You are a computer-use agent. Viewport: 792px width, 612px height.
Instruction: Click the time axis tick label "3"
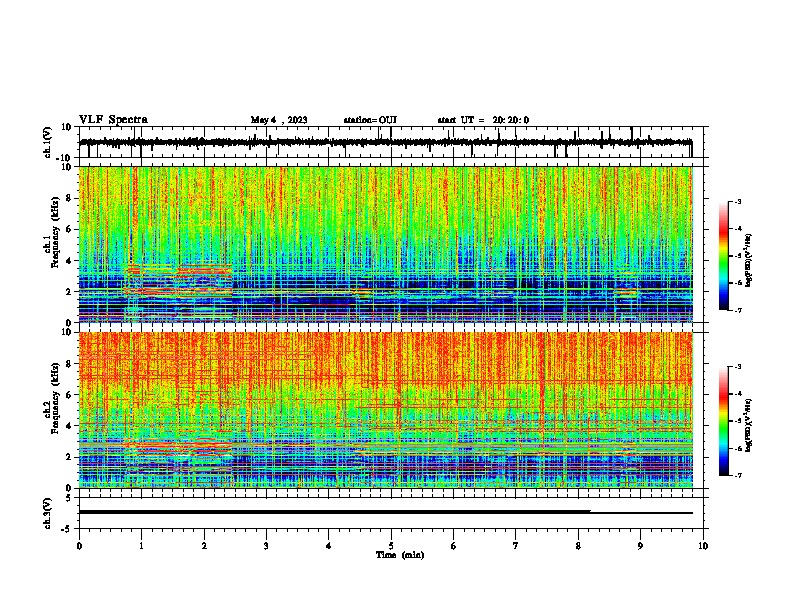[266, 546]
